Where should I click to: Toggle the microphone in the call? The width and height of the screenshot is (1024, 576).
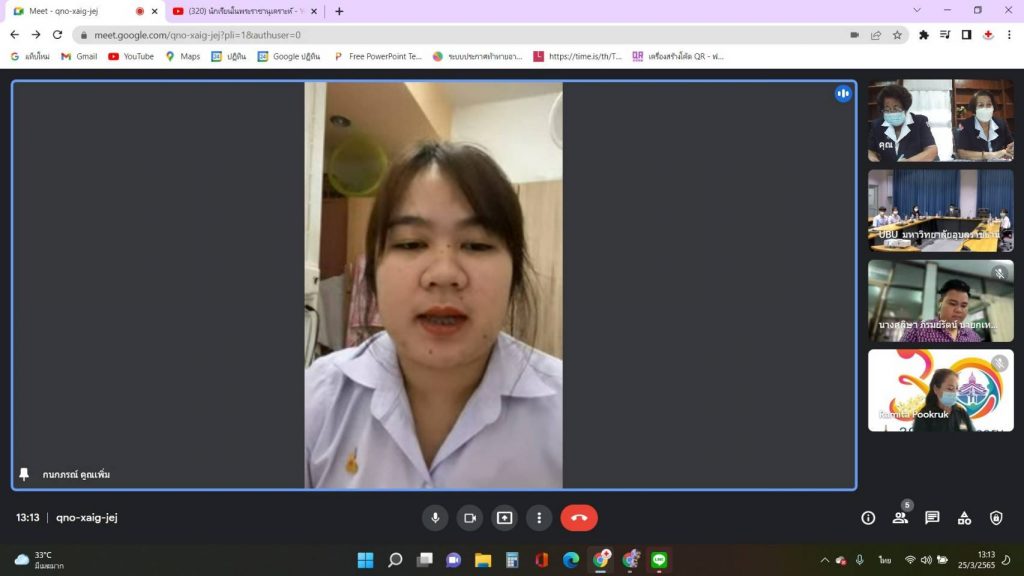pos(435,518)
